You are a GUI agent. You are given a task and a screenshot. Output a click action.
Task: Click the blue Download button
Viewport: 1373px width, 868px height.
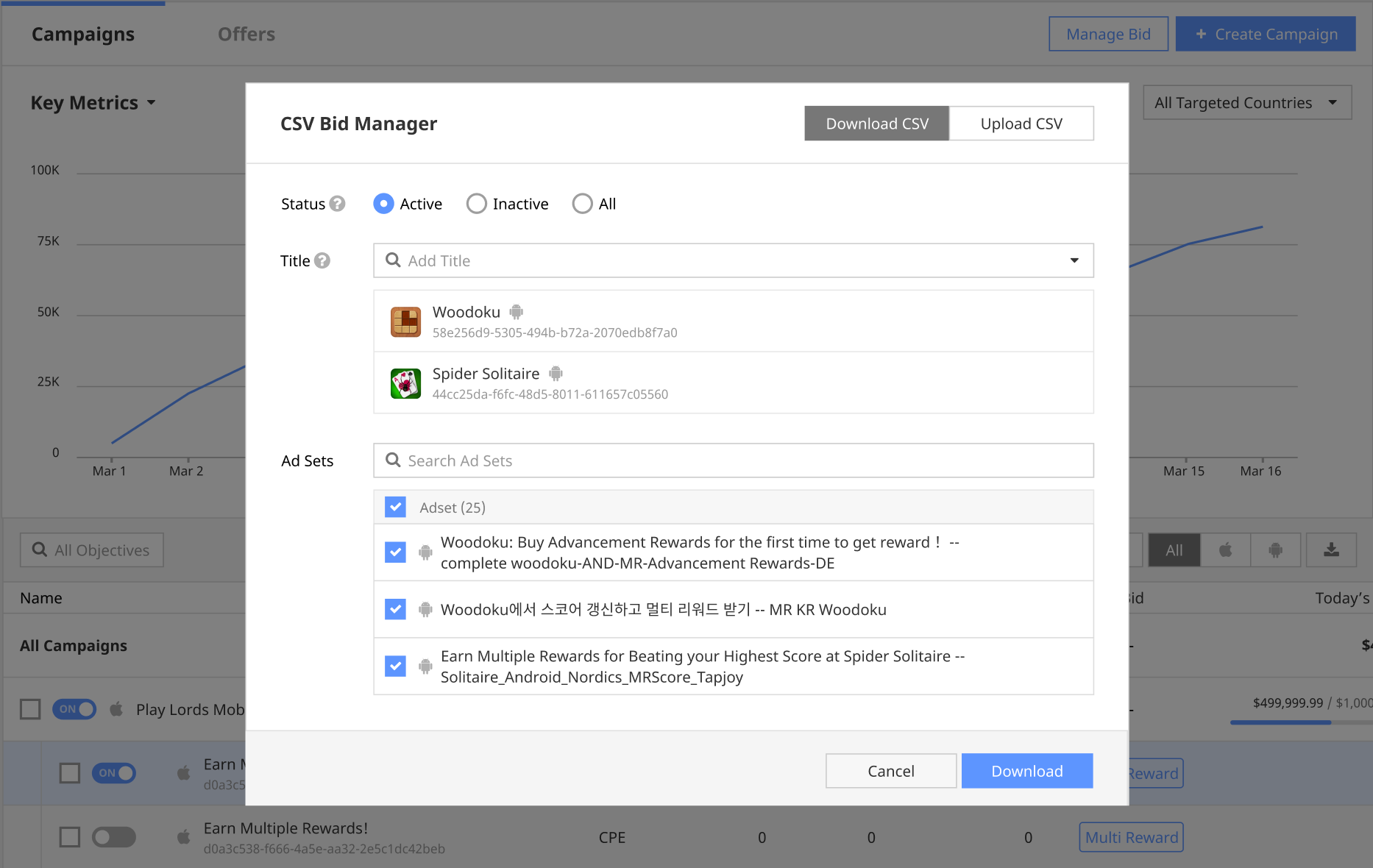[x=1026, y=771]
